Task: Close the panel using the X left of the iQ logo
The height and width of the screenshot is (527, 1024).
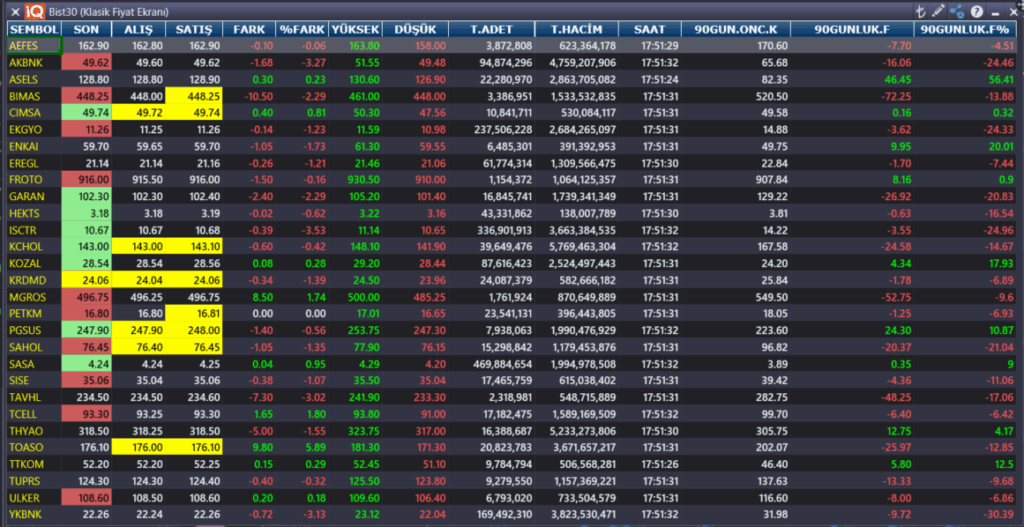Action: pyautogui.click(x=16, y=12)
